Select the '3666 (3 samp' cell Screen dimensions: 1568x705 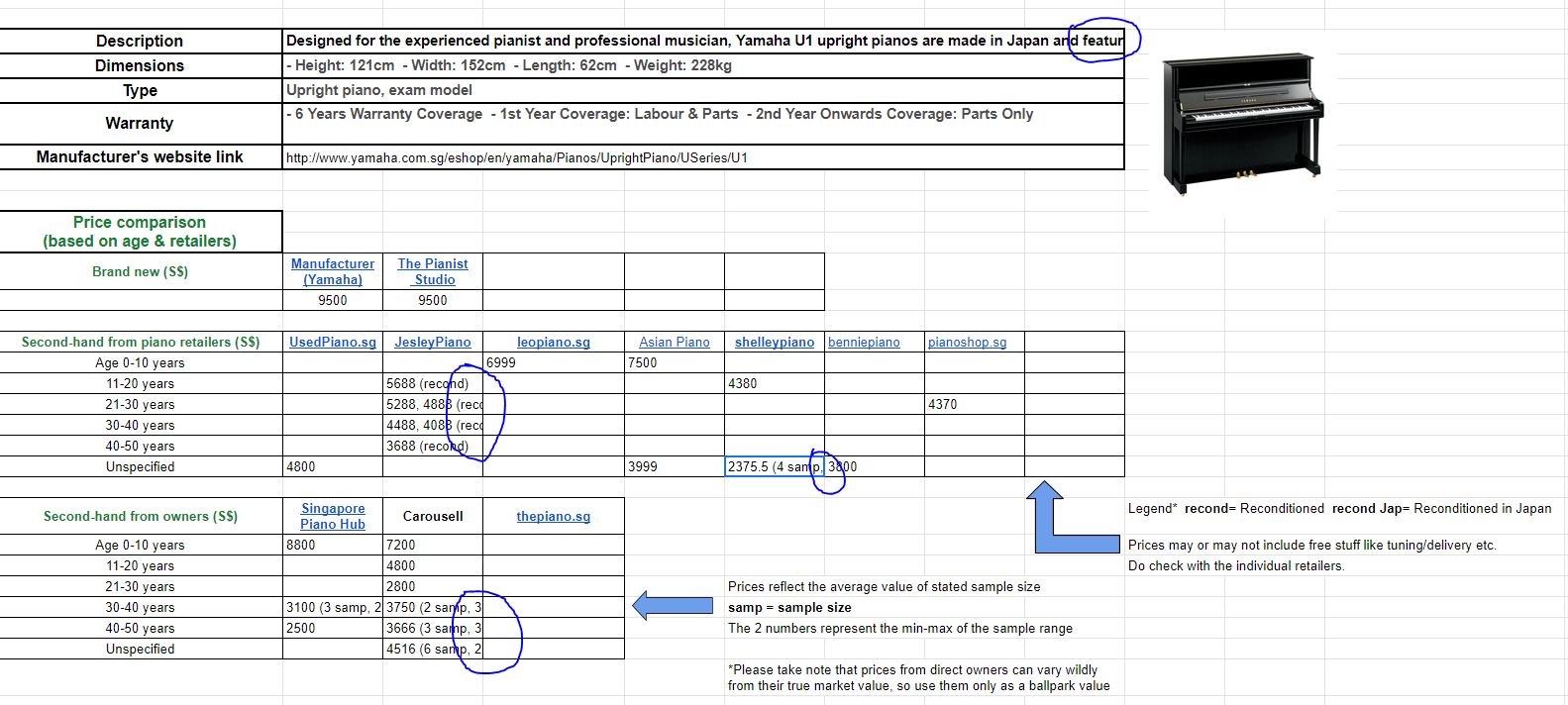(433, 628)
